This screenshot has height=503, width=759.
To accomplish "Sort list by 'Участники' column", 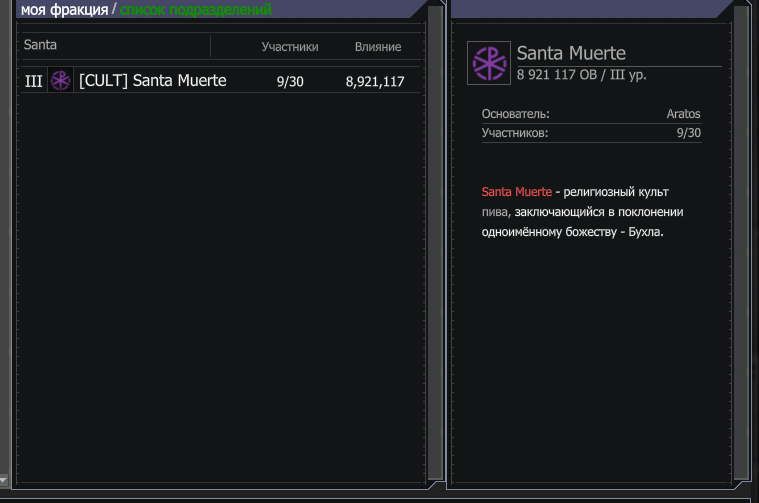I will [x=289, y=47].
